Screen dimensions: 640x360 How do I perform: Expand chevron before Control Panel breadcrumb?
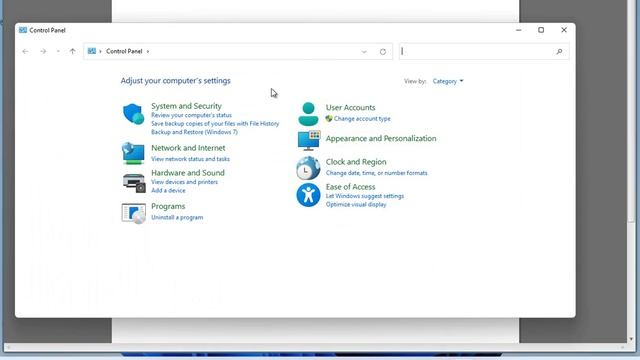point(100,51)
